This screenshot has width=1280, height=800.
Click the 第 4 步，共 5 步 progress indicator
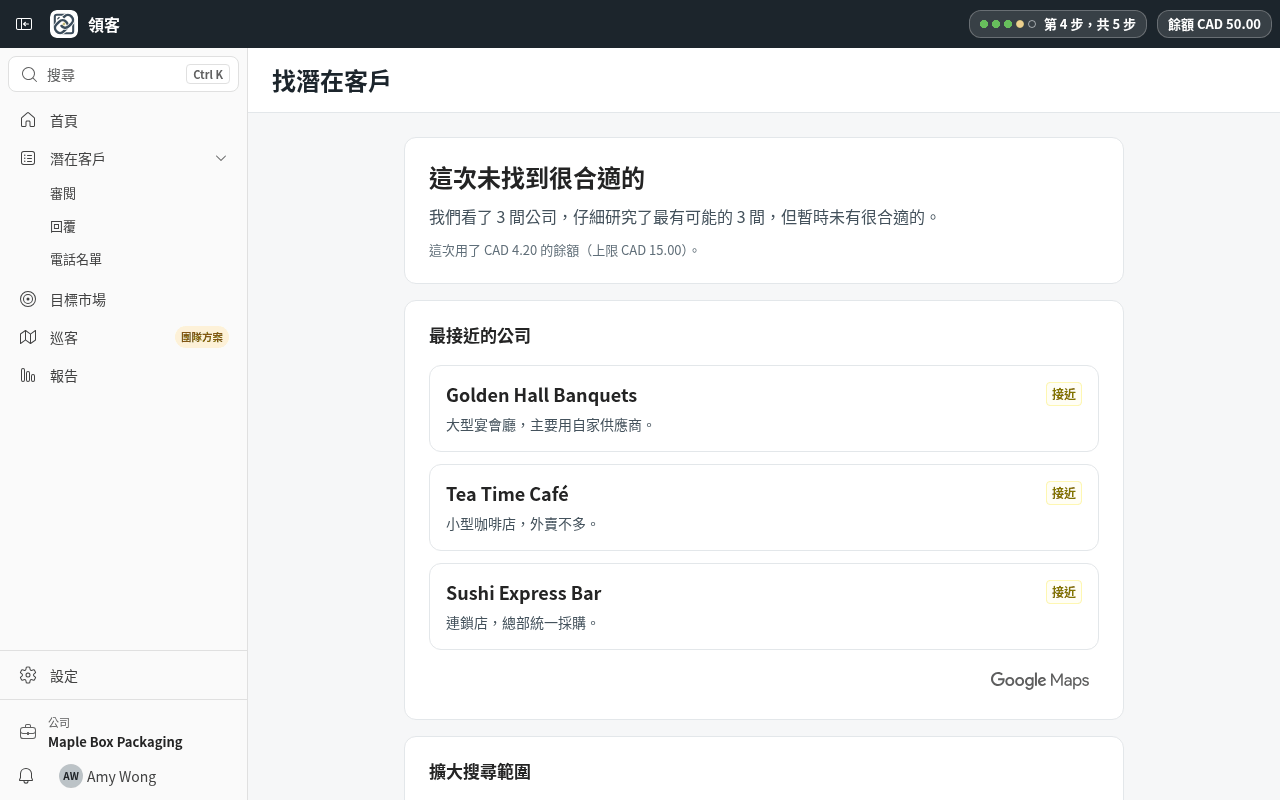tap(1058, 24)
